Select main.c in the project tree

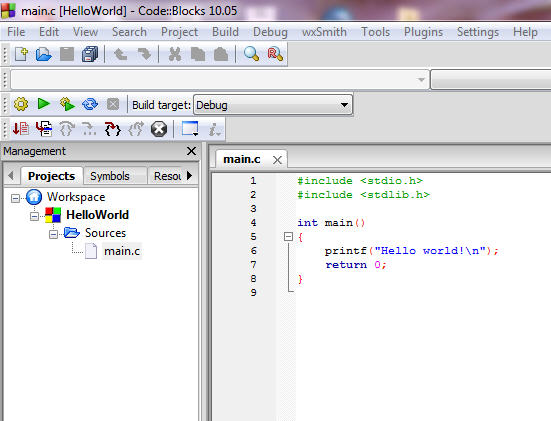pyautogui.click(x=122, y=251)
